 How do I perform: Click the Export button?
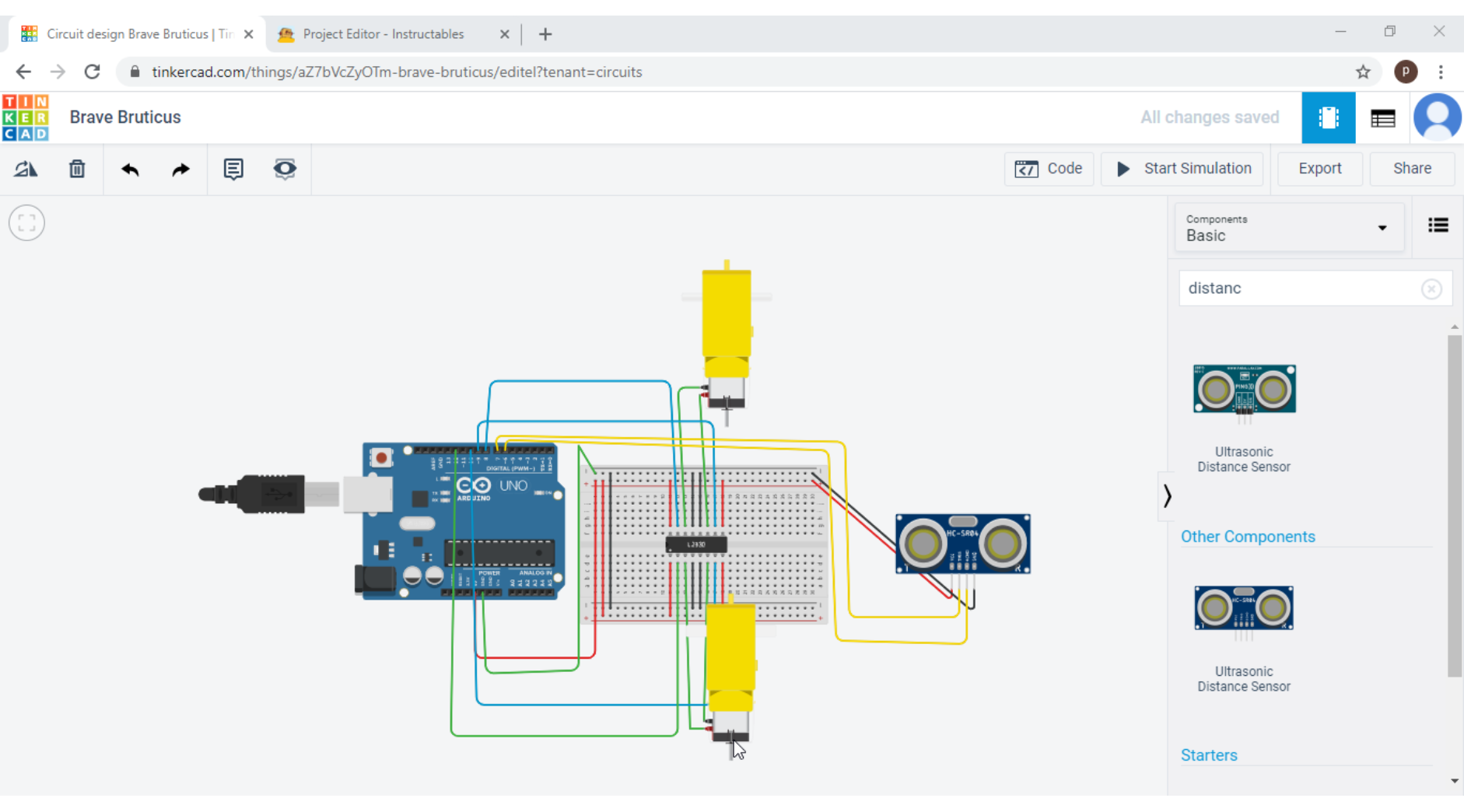[x=1319, y=169]
